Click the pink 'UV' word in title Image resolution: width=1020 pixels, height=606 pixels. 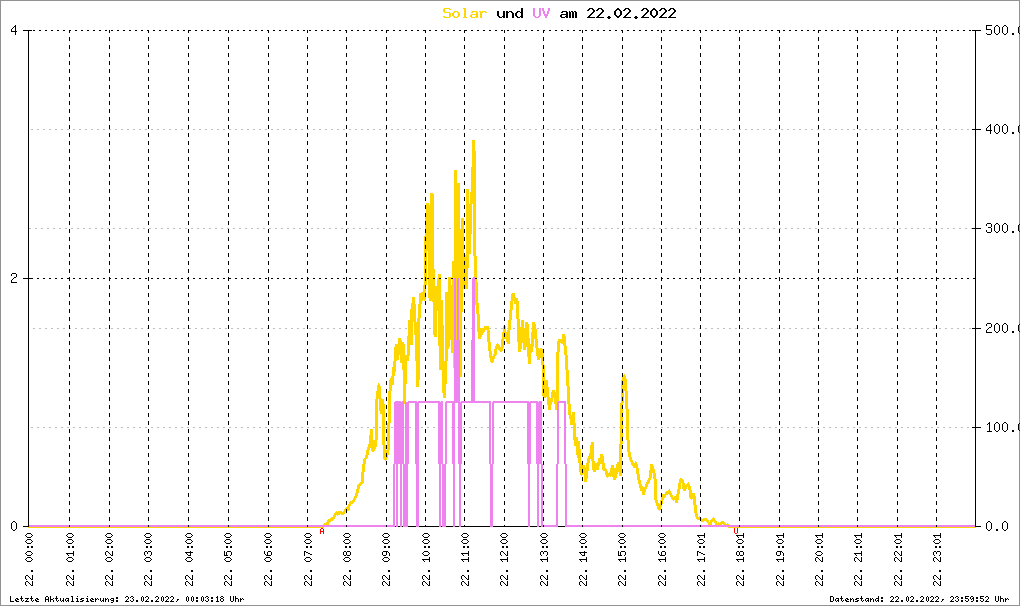click(541, 13)
